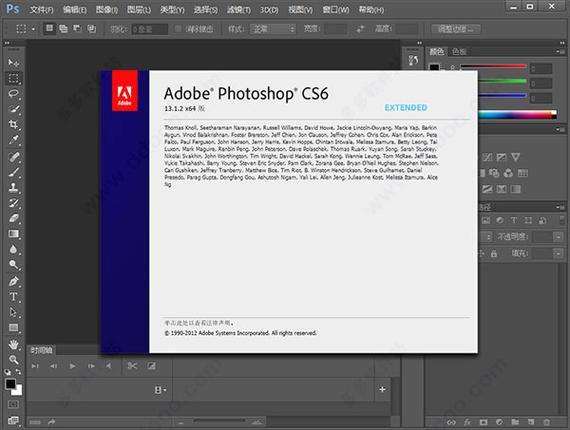Toggle the anti-alias checkbox in options bar
Viewport: 570px width, 430px height.
(178, 29)
